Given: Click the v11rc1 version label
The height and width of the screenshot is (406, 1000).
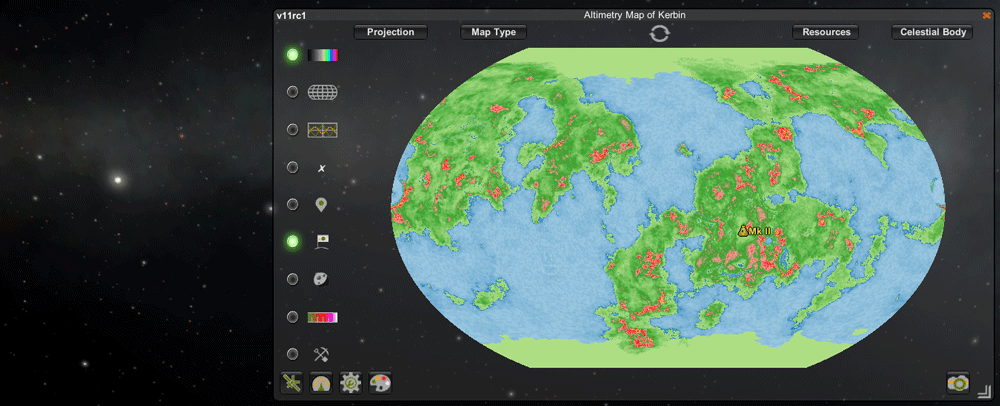Looking at the screenshot, I should pos(291,15).
